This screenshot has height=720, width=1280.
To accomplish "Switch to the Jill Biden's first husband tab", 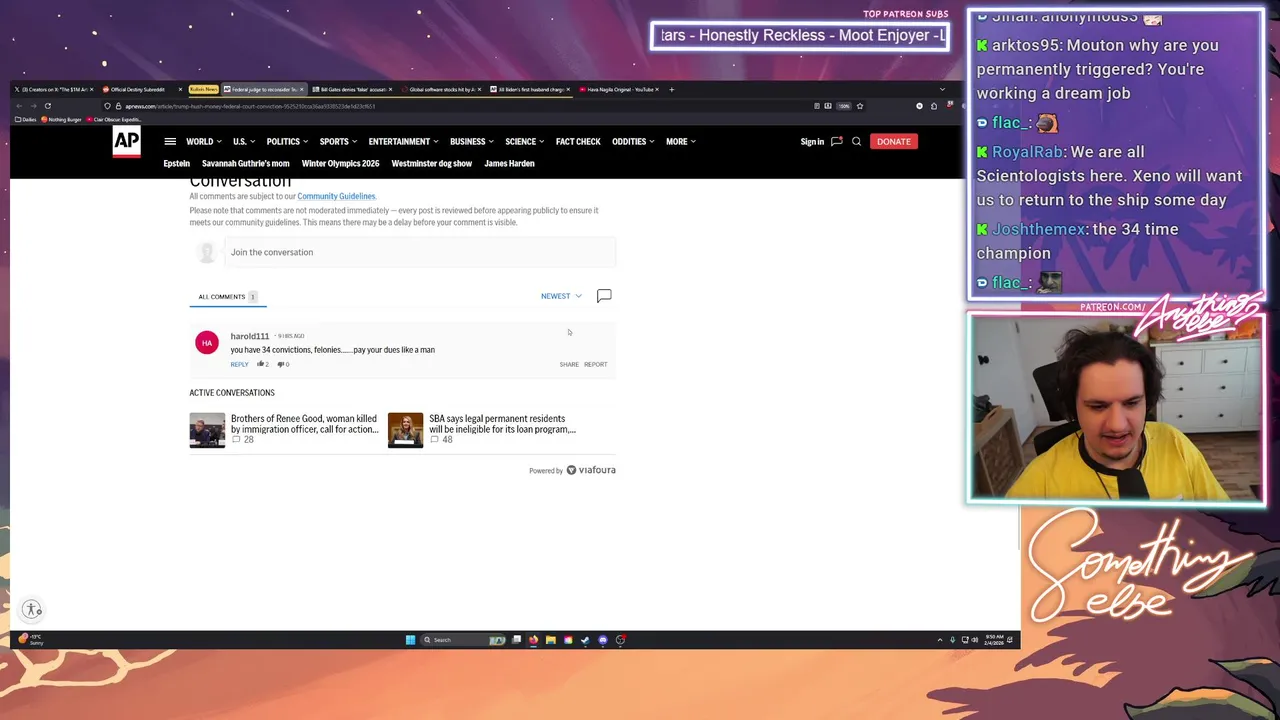I will [x=528, y=89].
